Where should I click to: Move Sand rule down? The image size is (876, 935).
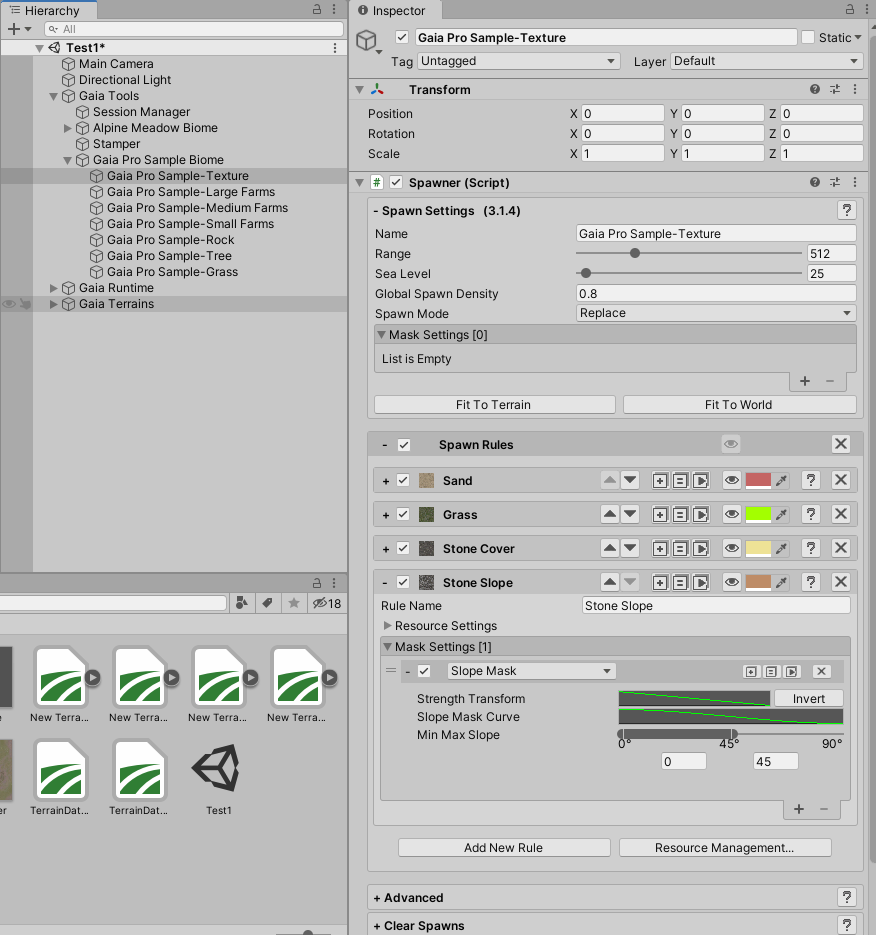pyautogui.click(x=630, y=480)
